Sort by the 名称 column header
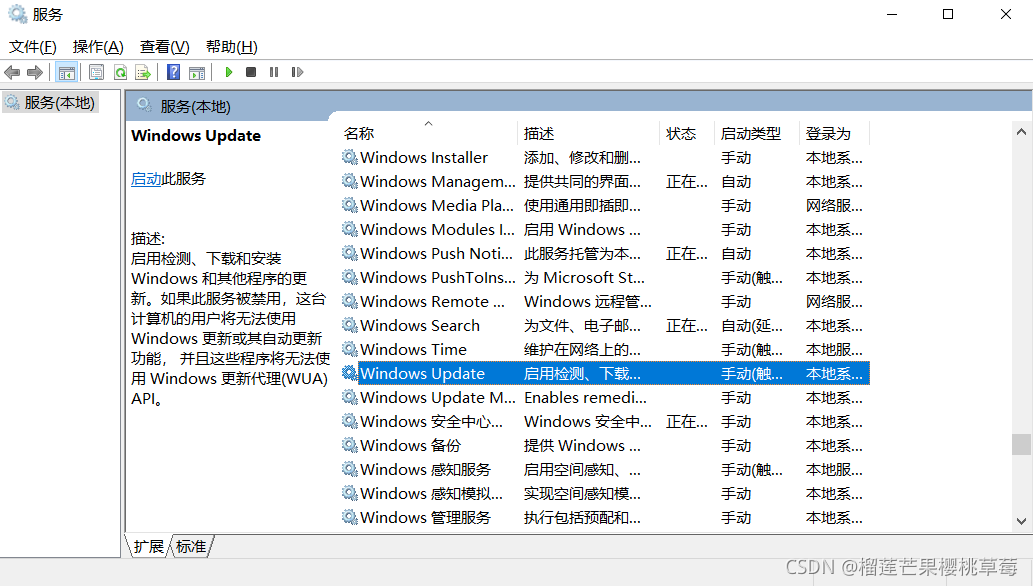 tap(359, 134)
